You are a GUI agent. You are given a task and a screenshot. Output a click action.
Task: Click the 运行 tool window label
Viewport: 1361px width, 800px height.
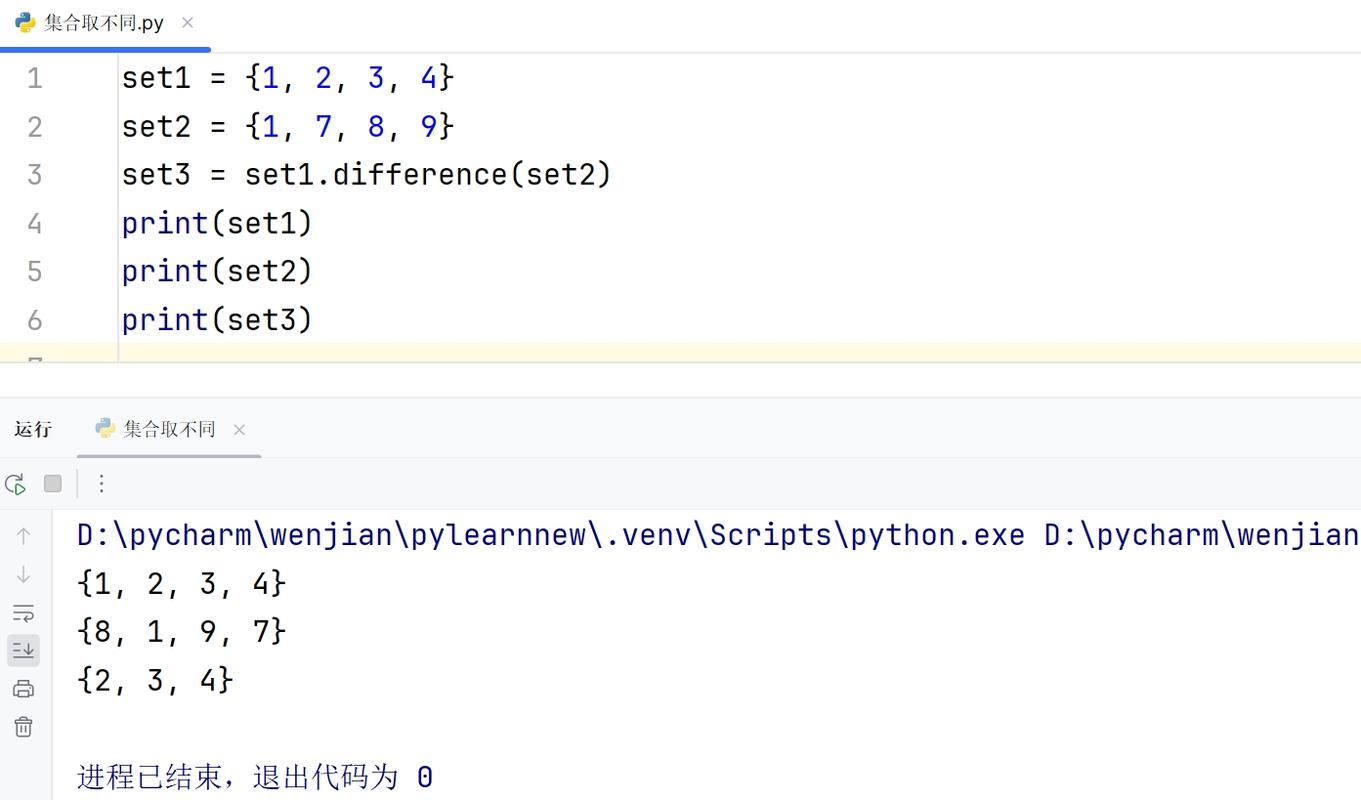pos(33,429)
